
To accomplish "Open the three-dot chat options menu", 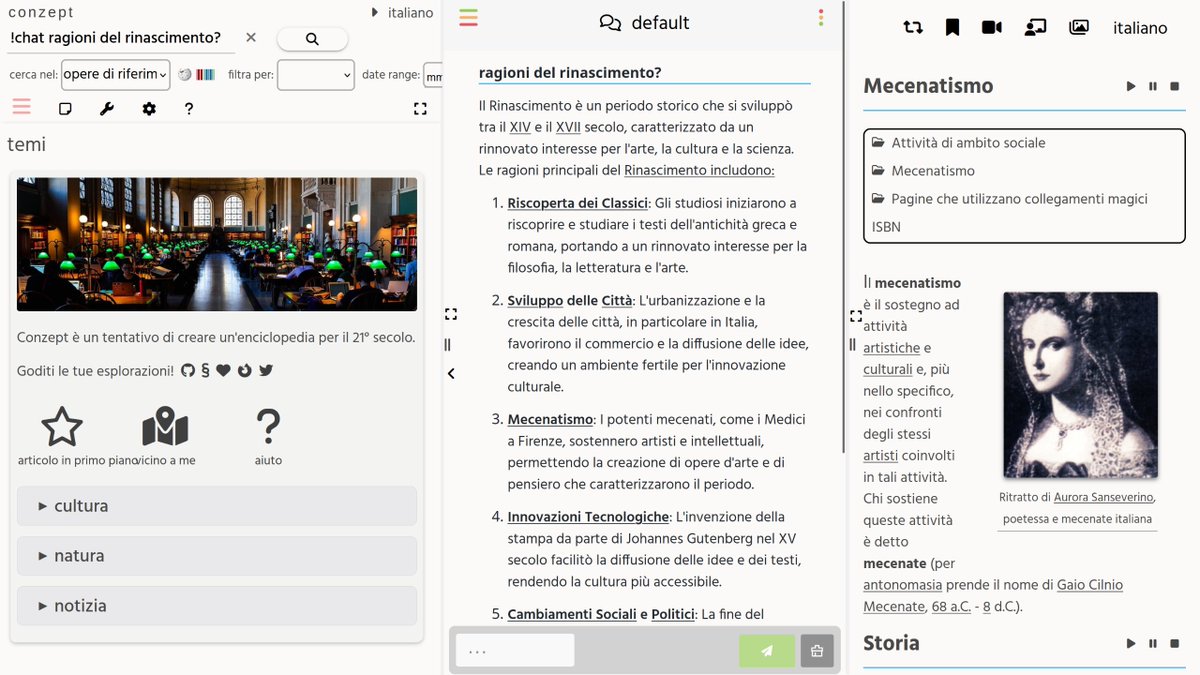I will point(821,18).
